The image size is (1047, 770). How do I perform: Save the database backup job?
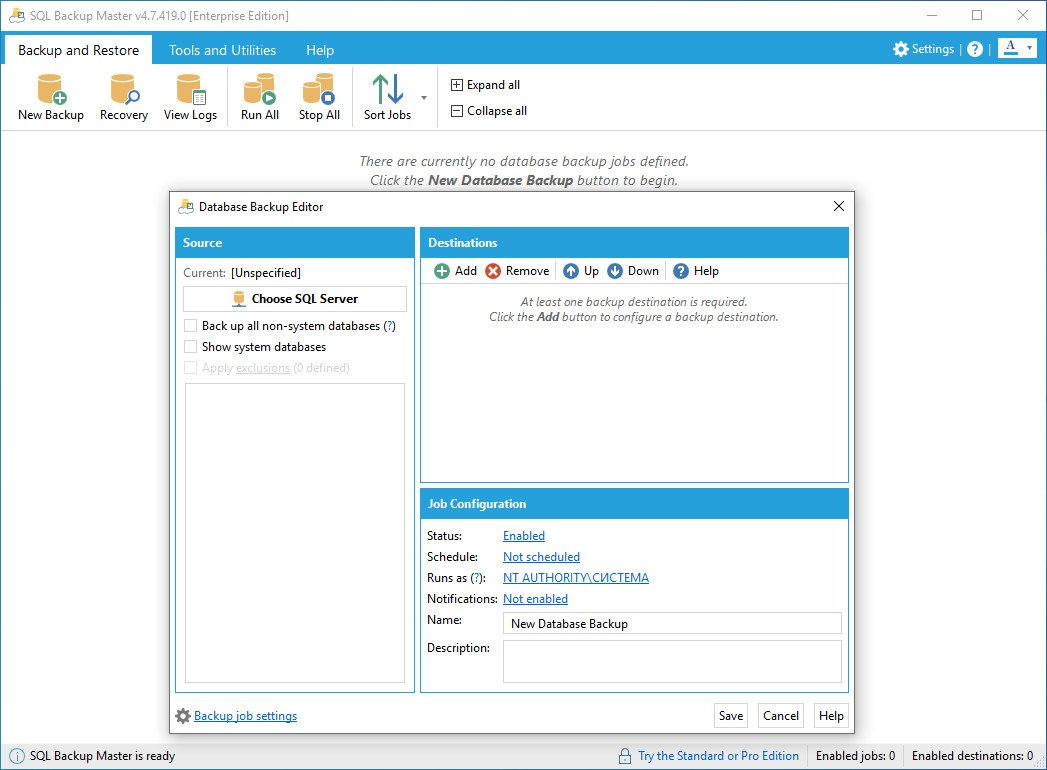tap(730, 715)
